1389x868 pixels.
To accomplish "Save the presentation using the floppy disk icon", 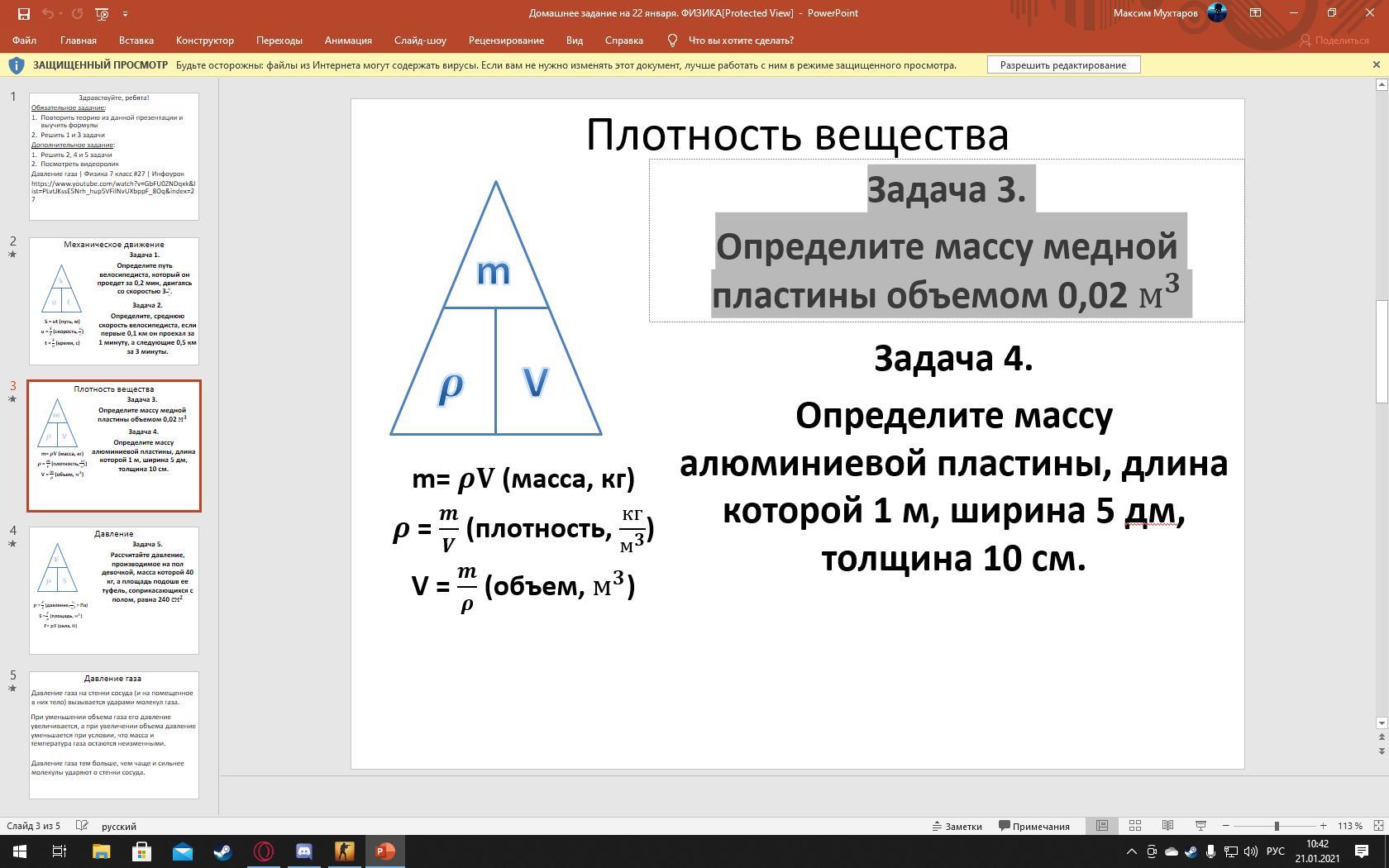I will (x=23, y=13).
